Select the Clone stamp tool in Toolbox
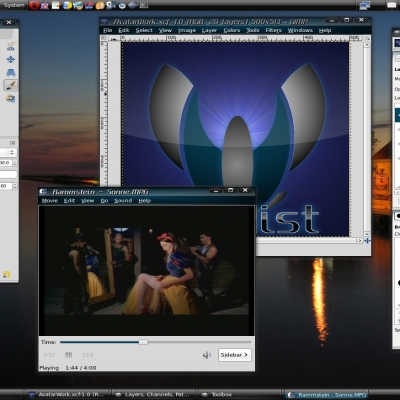 click(11, 98)
